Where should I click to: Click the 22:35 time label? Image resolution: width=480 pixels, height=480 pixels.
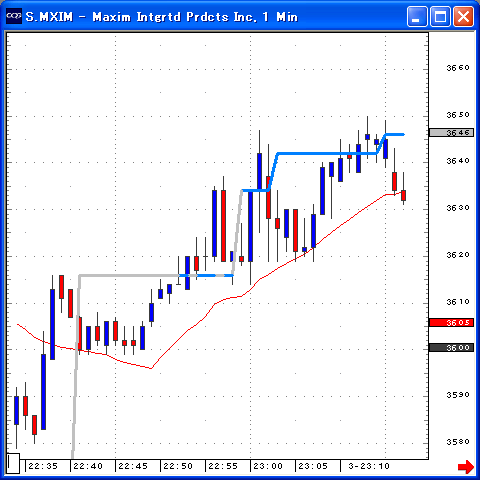click(x=43, y=466)
